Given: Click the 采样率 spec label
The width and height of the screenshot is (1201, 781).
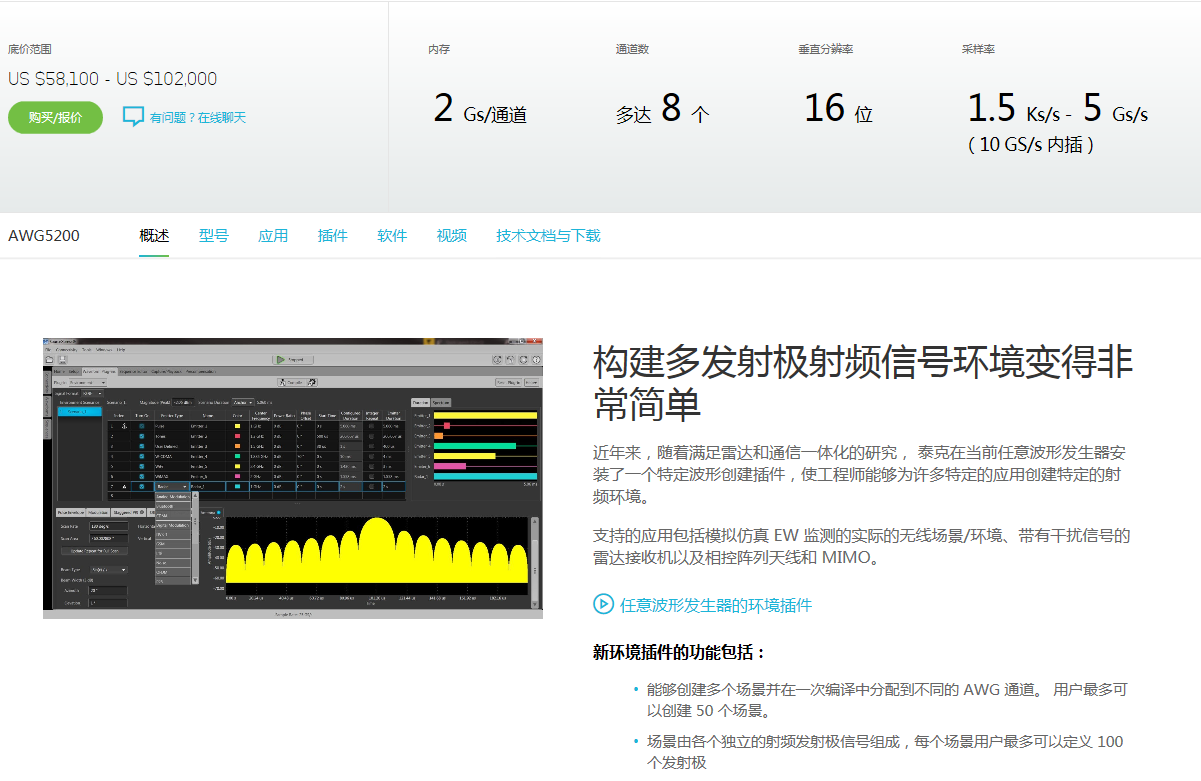Looking at the screenshot, I should pyautogui.click(x=978, y=49).
